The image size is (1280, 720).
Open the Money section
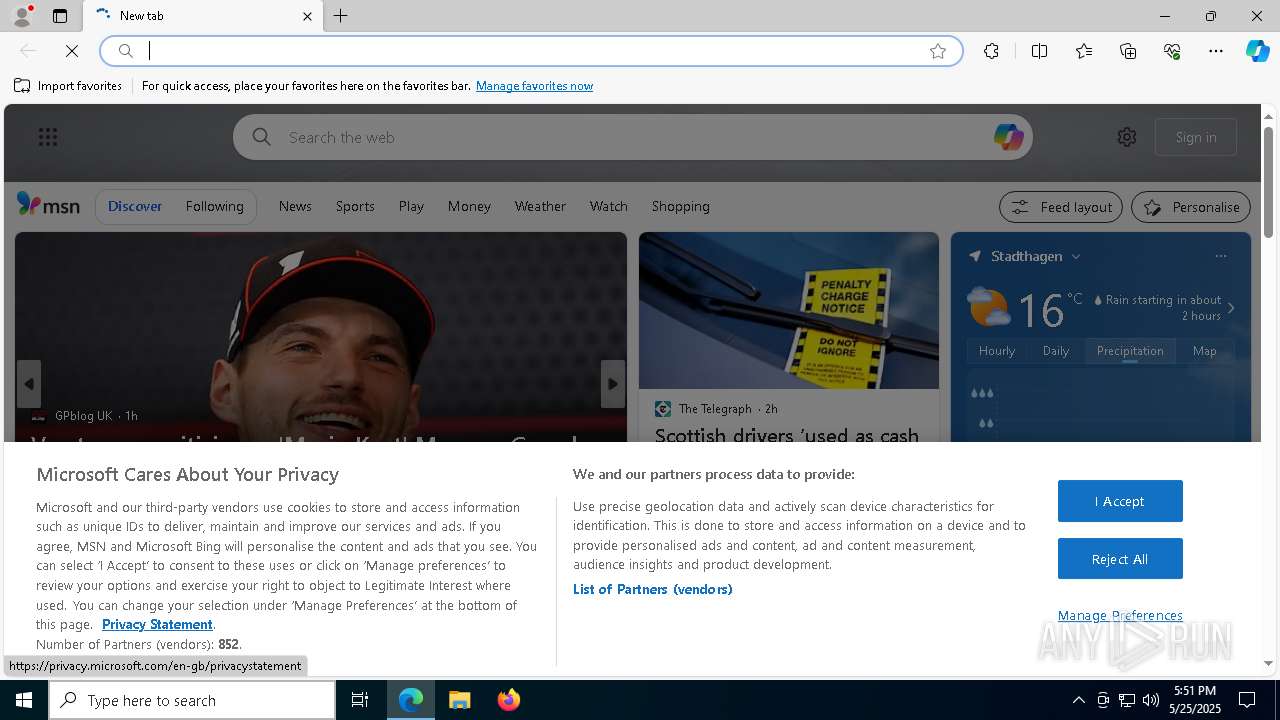pyautogui.click(x=469, y=206)
